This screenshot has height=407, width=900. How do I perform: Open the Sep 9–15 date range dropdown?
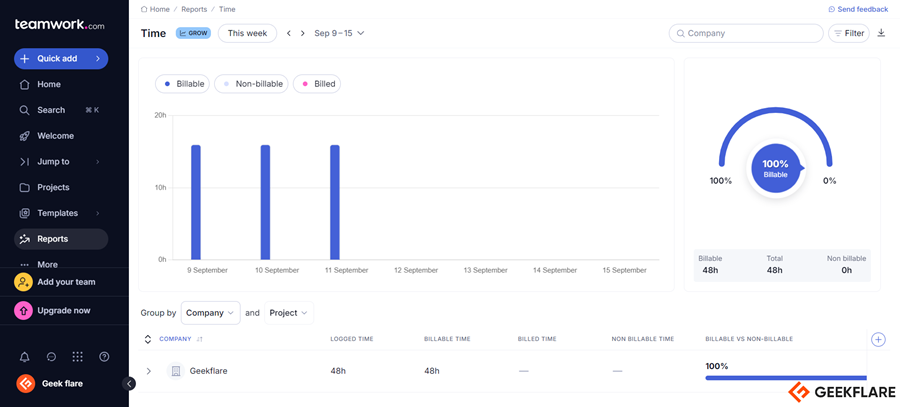[339, 33]
